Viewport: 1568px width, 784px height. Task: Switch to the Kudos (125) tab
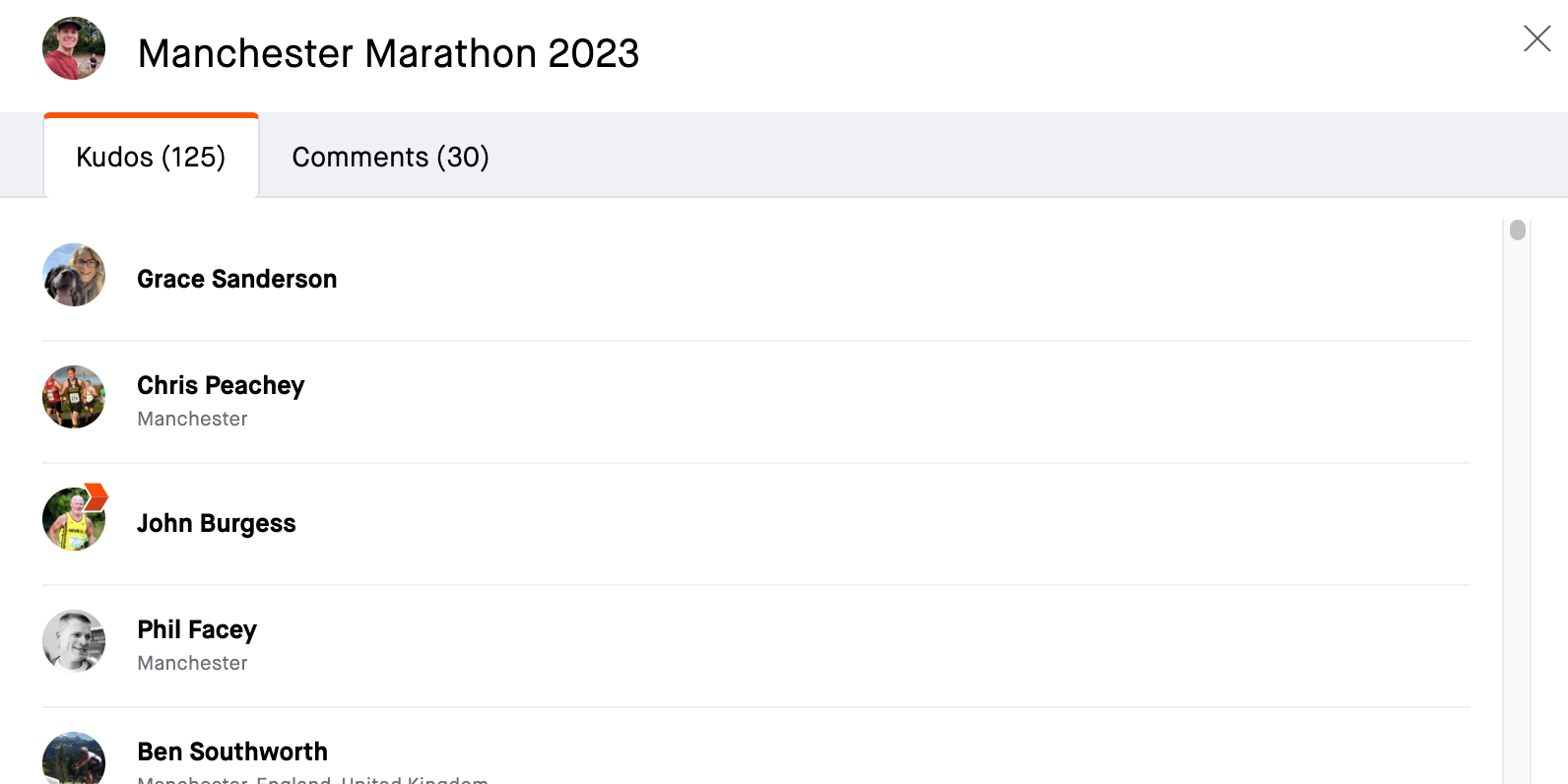tap(151, 157)
